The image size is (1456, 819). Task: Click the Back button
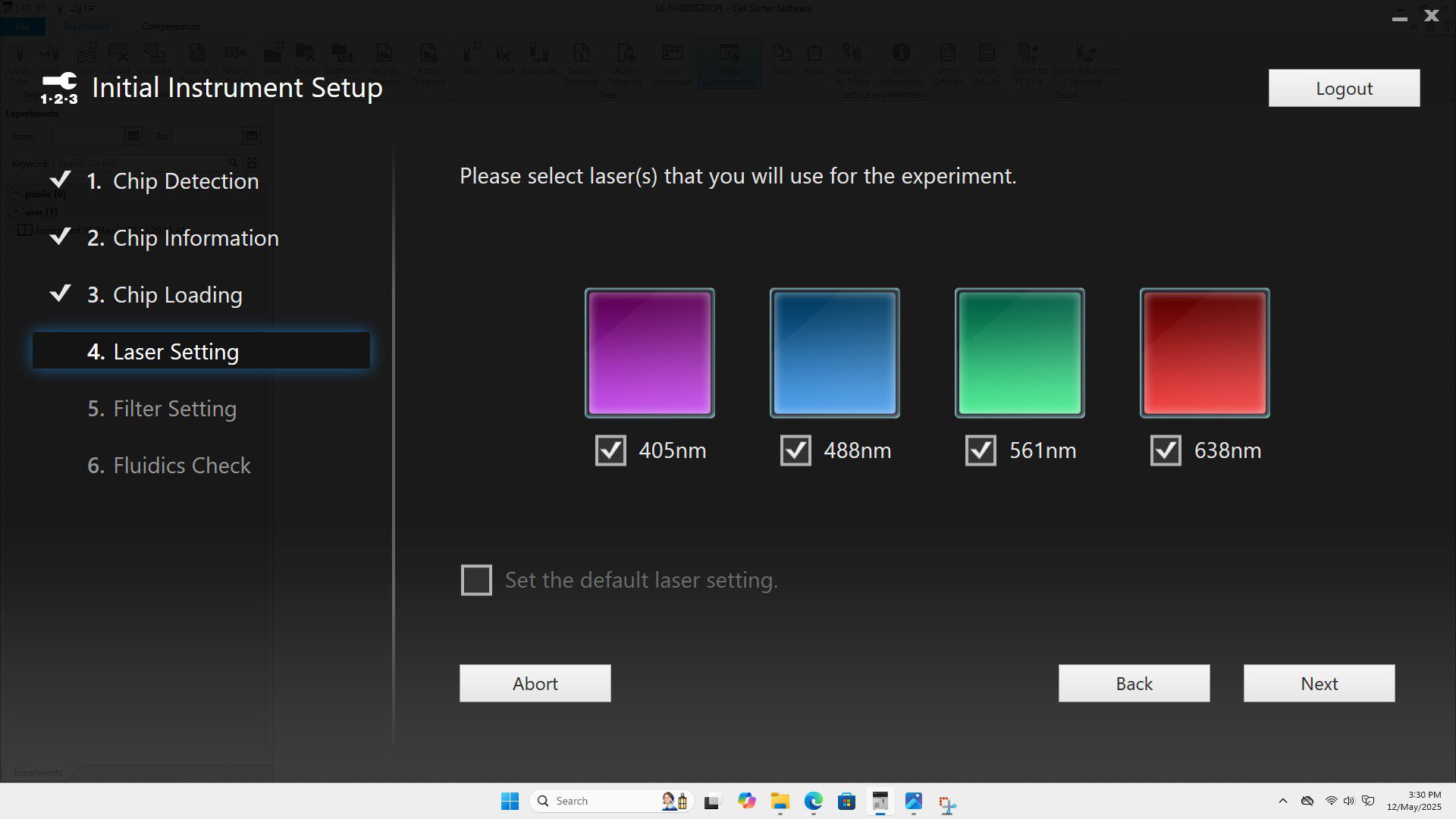pos(1134,683)
